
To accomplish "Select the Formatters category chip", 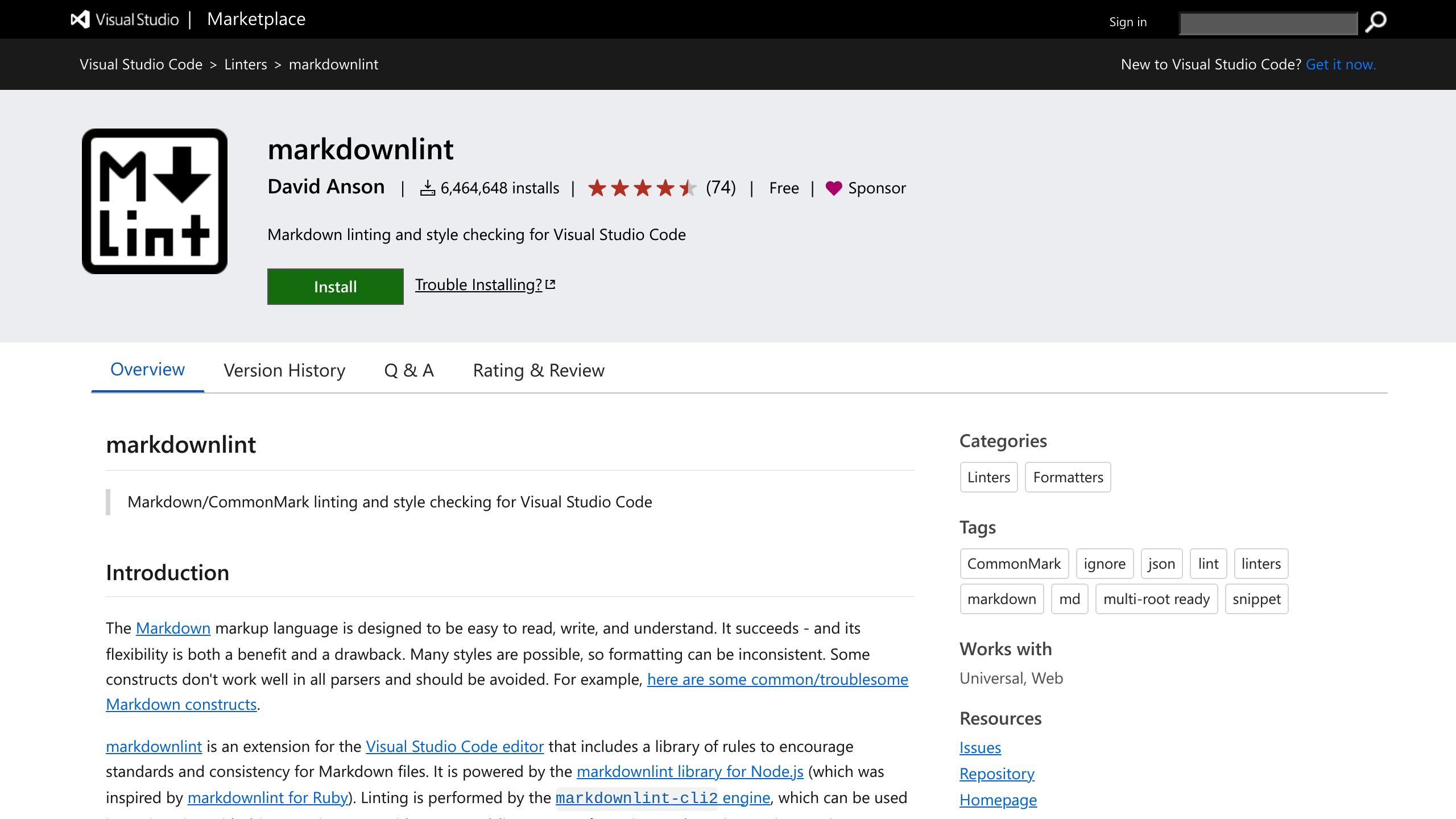I will coord(1068,477).
